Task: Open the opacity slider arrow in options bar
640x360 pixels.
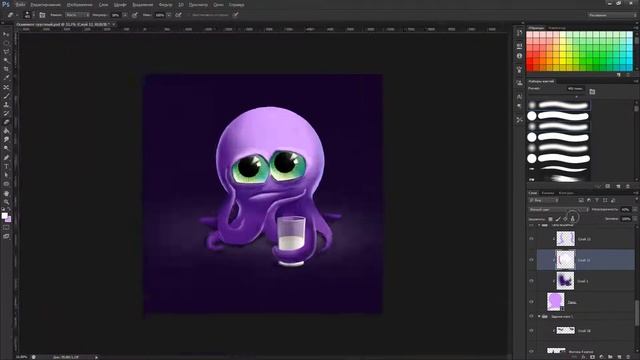Action: 125,15
